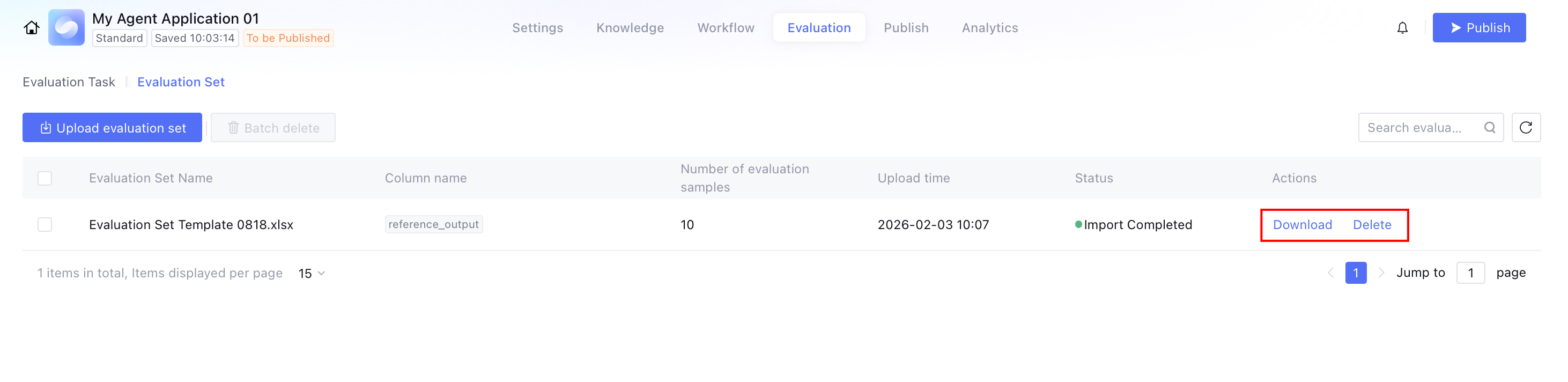
Task: Go to the next page arrow
Action: 1381,273
